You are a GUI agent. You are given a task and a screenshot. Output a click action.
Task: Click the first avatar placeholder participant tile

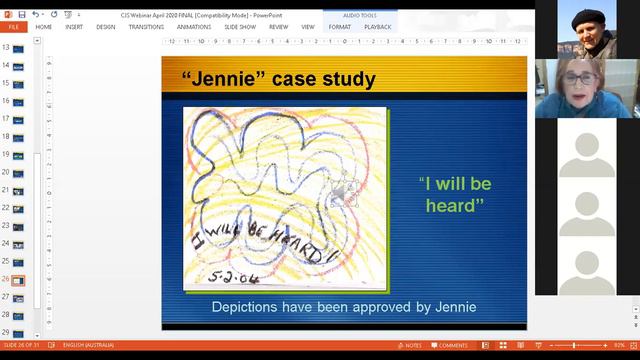click(x=587, y=148)
